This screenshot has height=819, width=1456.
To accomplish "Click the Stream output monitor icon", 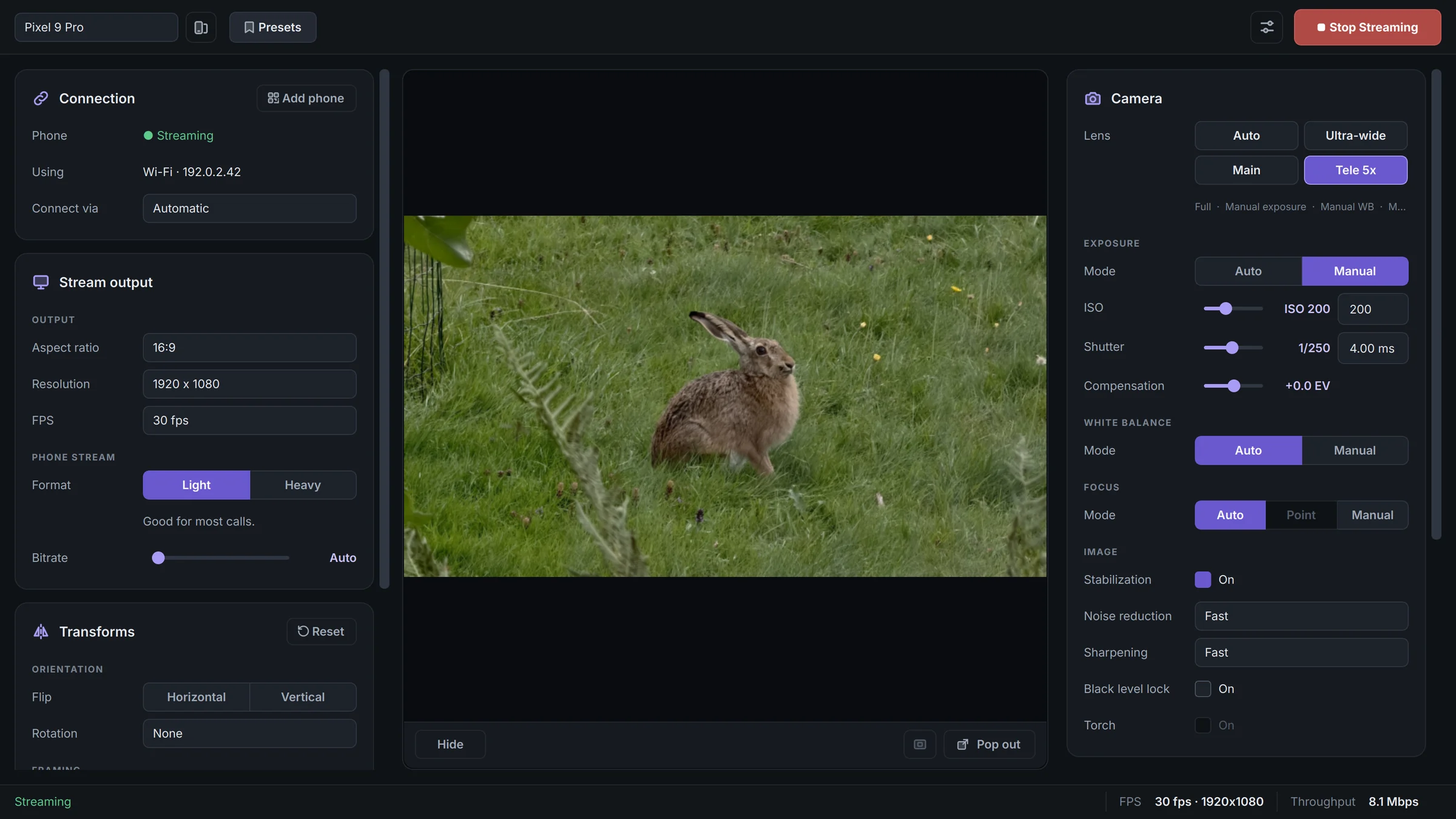I will tap(41, 282).
